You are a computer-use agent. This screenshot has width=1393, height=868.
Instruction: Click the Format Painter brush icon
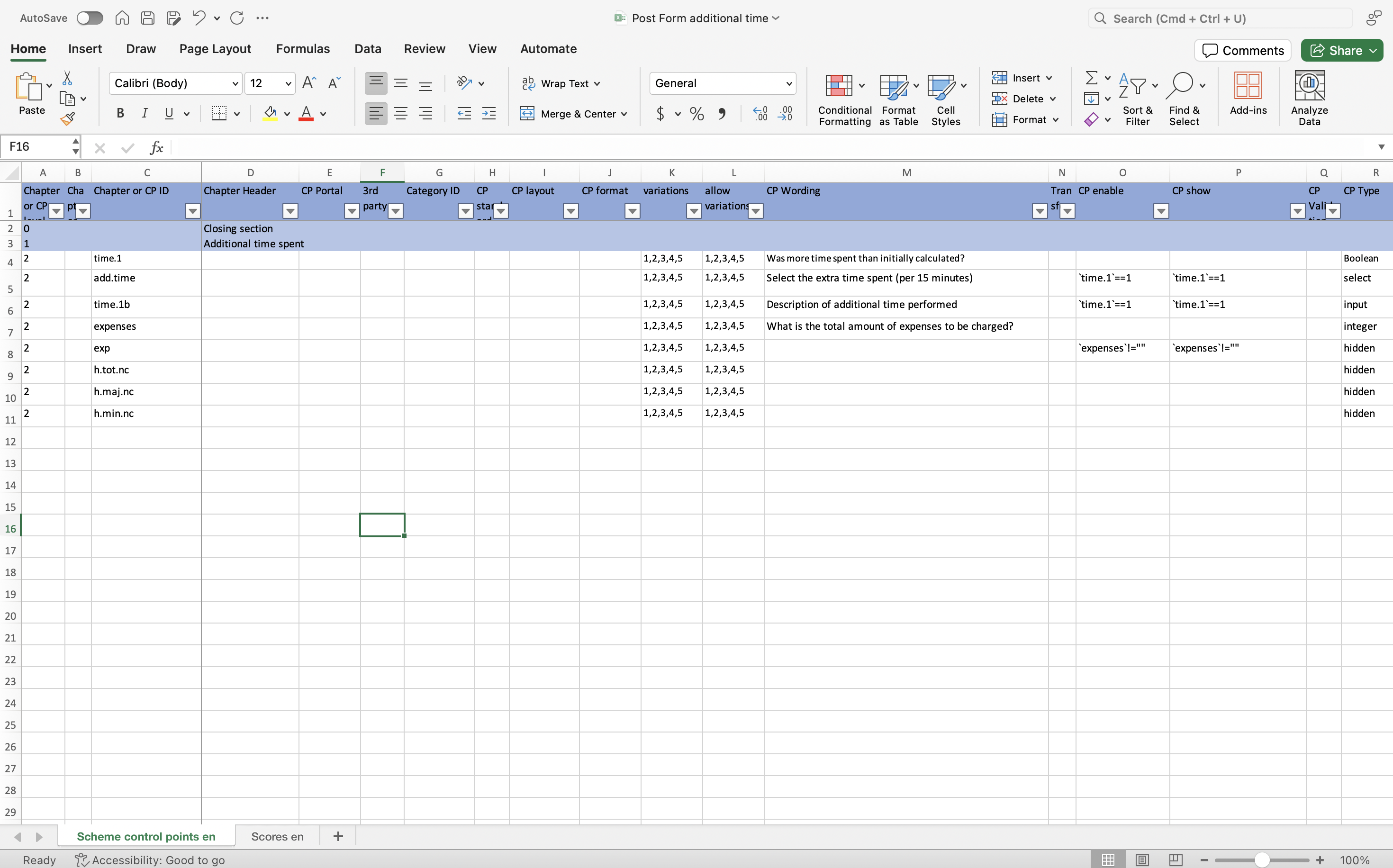click(x=67, y=119)
